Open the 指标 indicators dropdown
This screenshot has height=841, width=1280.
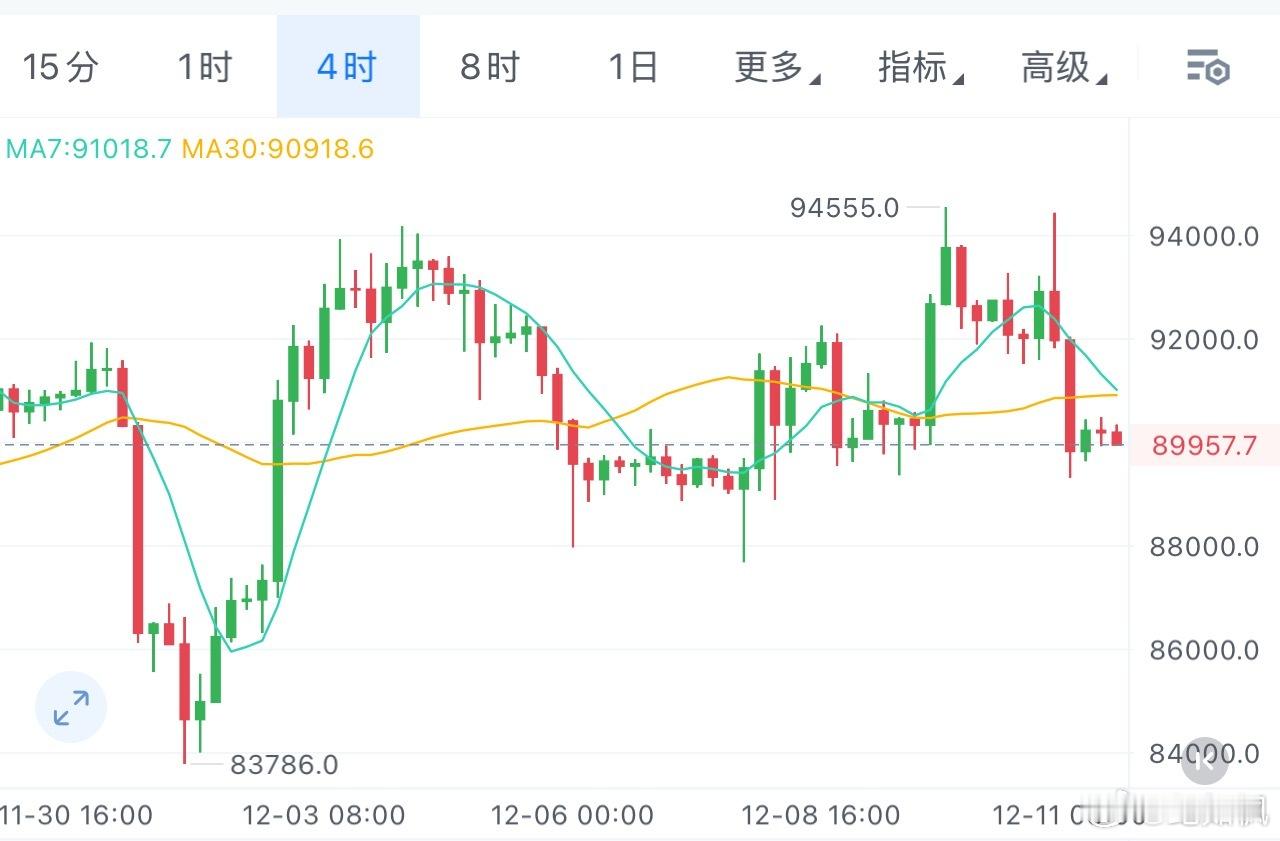[x=917, y=66]
